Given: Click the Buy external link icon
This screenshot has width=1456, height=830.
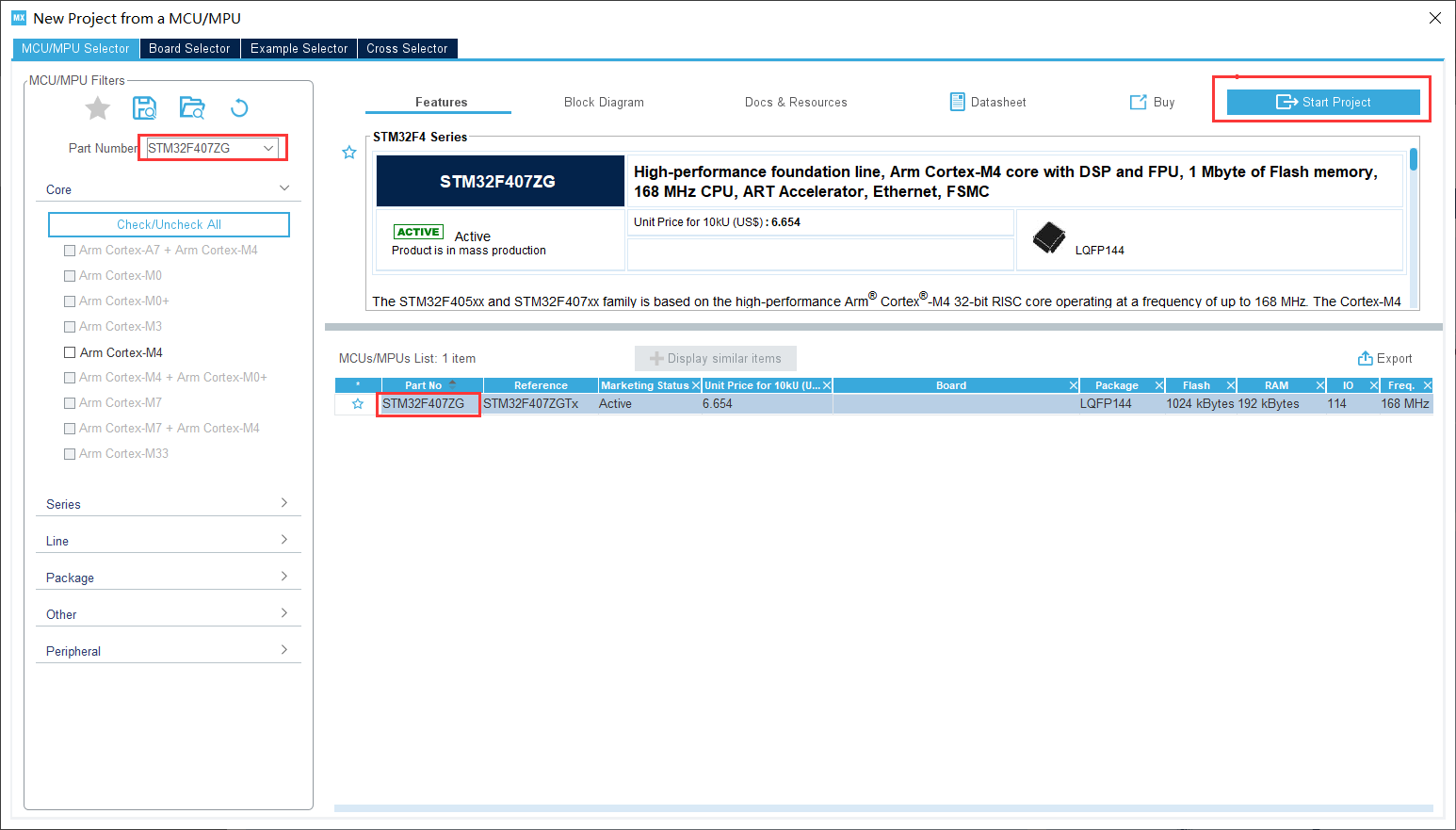Looking at the screenshot, I should point(1139,102).
